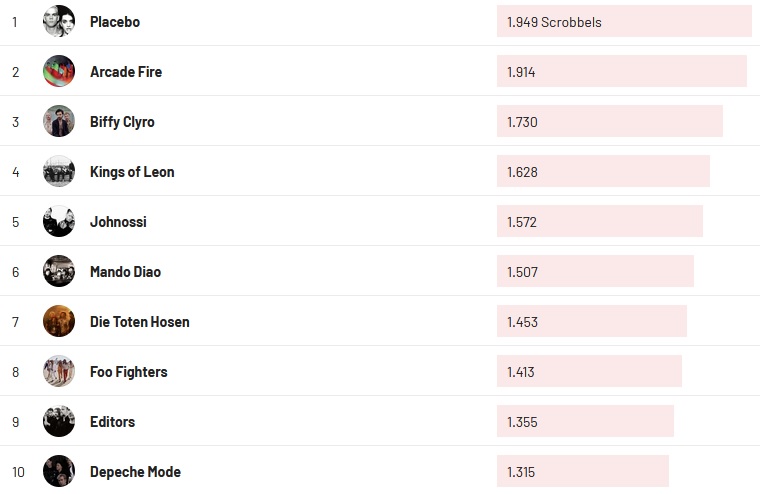Click Kings of Leon avatar

pyautogui.click(x=59, y=171)
